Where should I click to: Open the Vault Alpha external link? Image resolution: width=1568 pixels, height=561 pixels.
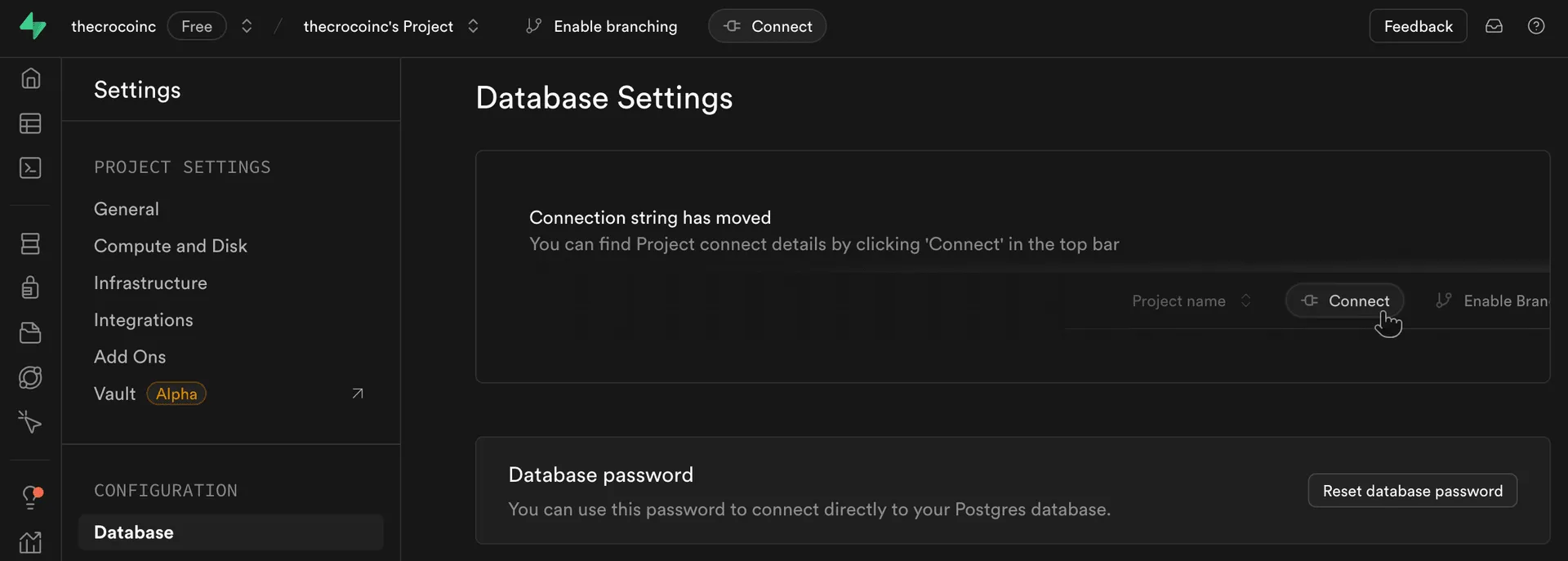[357, 394]
